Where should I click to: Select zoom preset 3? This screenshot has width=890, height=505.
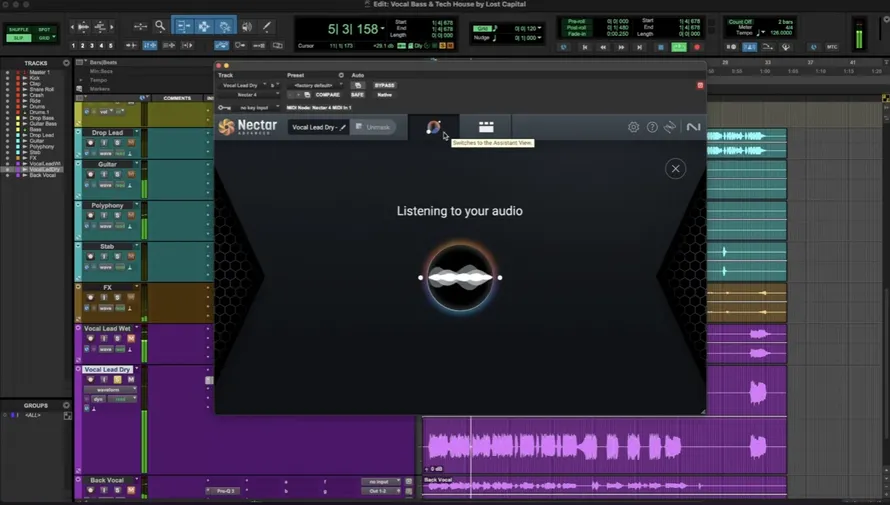point(92,45)
